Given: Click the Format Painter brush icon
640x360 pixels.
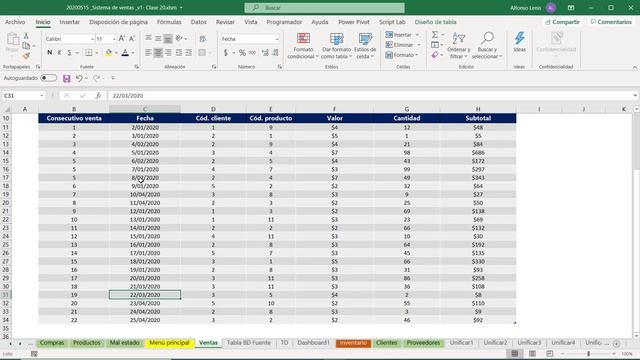Looking at the screenshot, I should pos(27,56).
